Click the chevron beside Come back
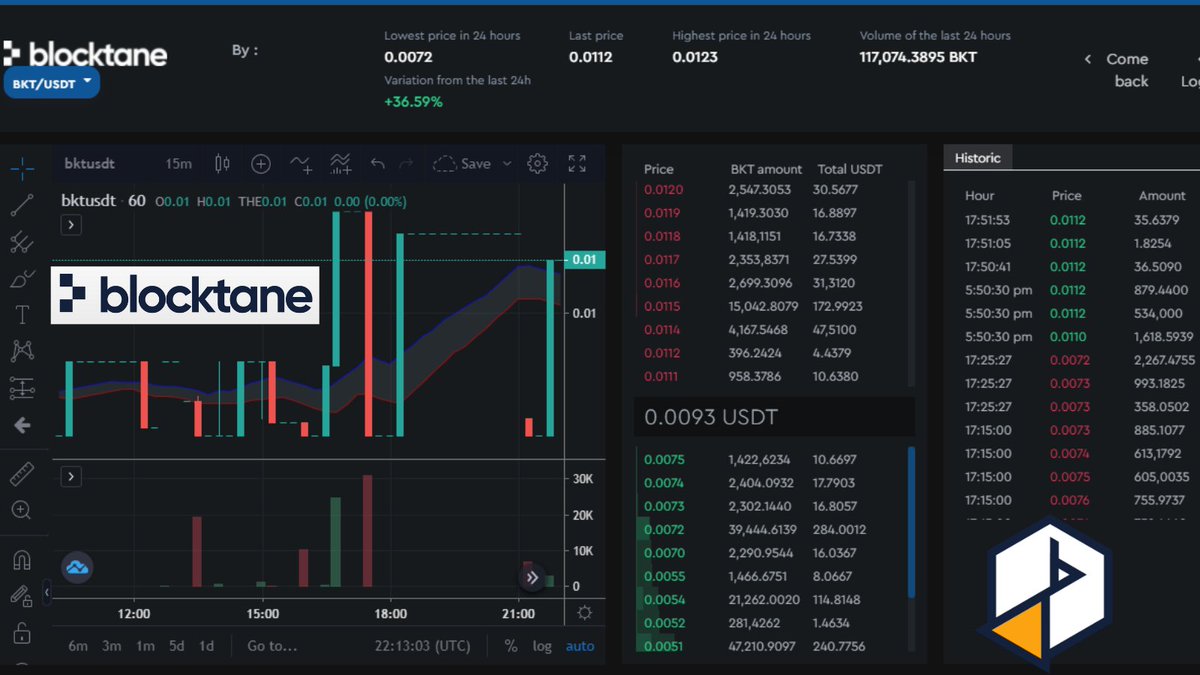This screenshot has width=1200, height=675. point(1088,59)
